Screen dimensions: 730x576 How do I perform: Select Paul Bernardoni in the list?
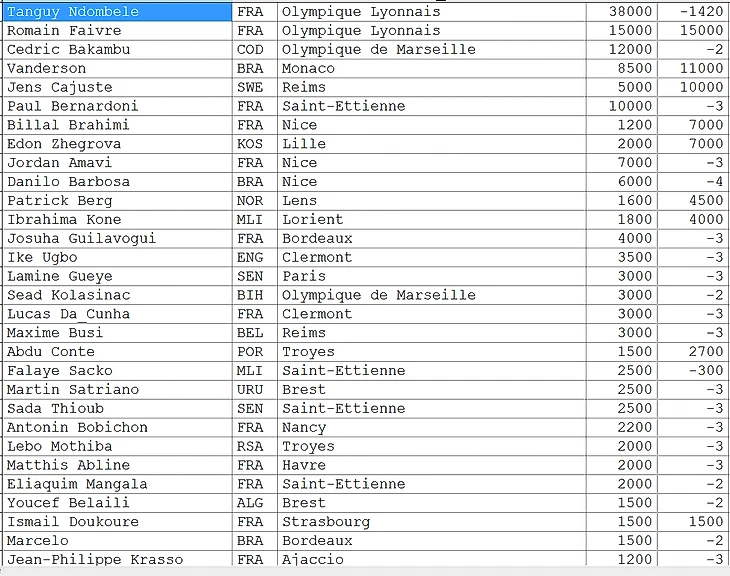coord(117,106)
